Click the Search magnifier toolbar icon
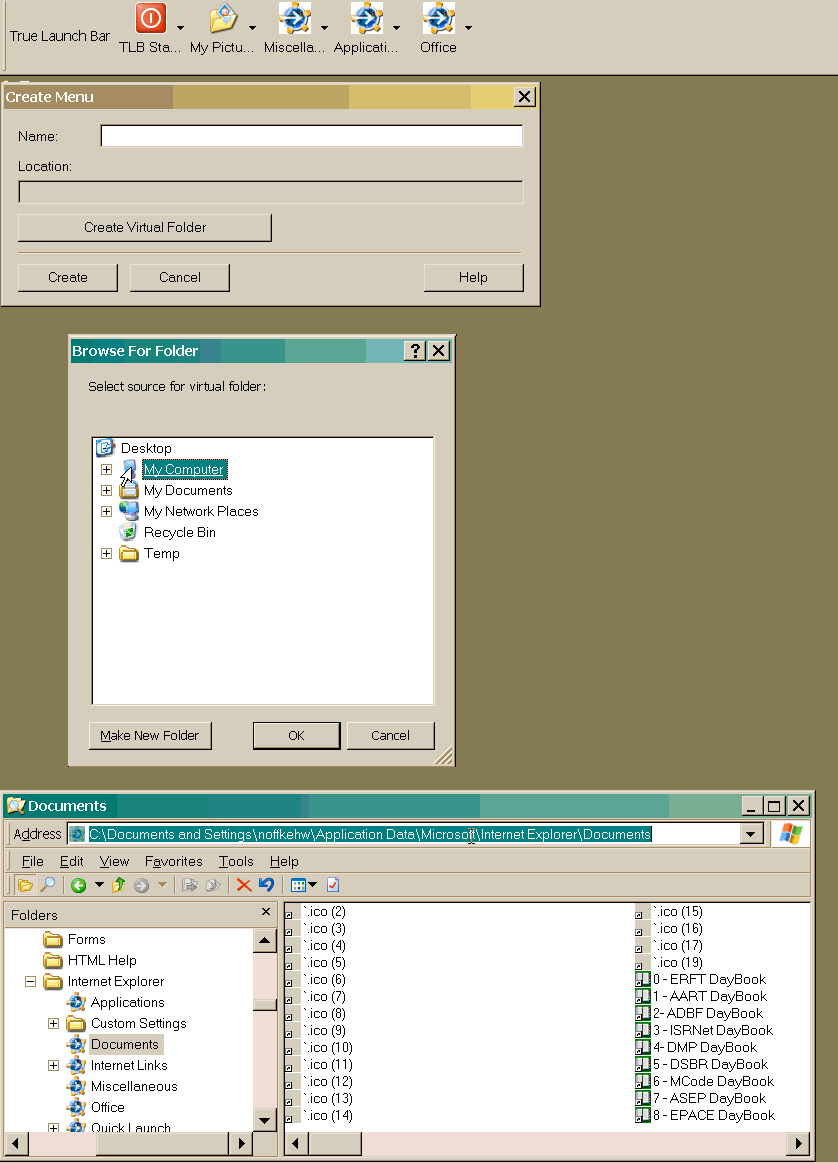Viewport: 838px width, 1163px height. click(47, 885)
